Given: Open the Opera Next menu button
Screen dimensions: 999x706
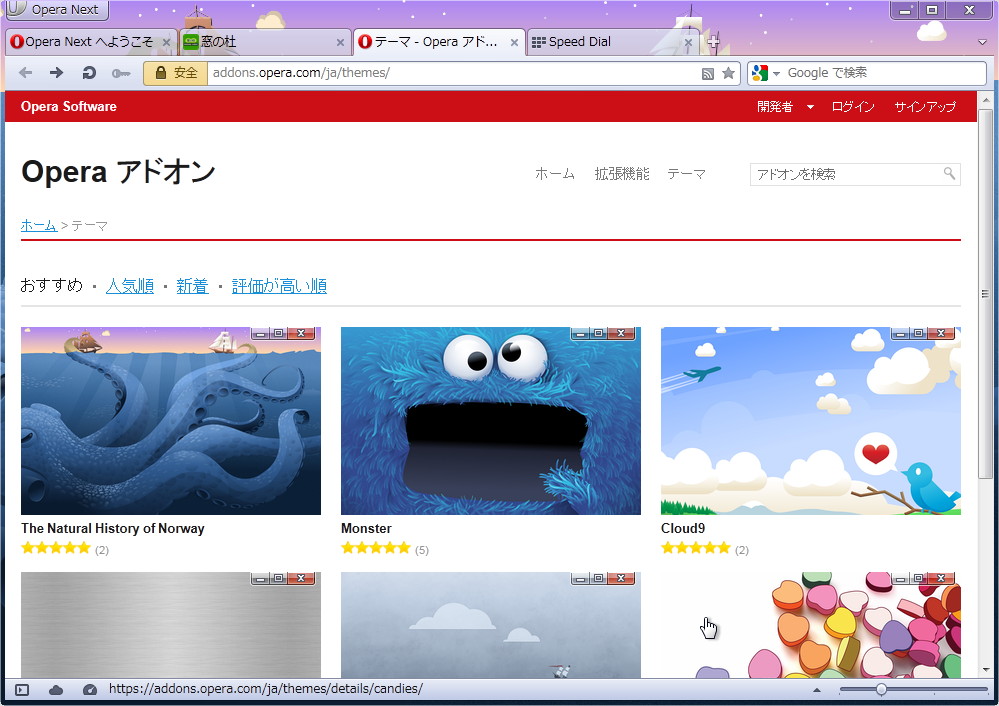Looking at the screenshot, I should coord(55,10).
